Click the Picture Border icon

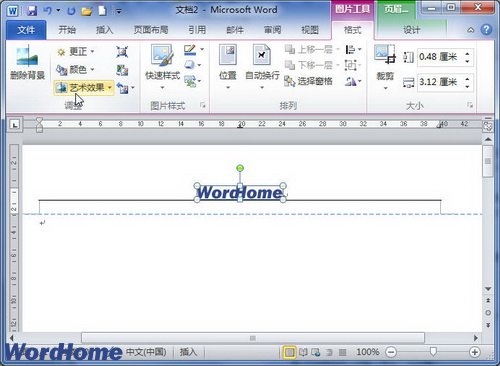[190, 50]
